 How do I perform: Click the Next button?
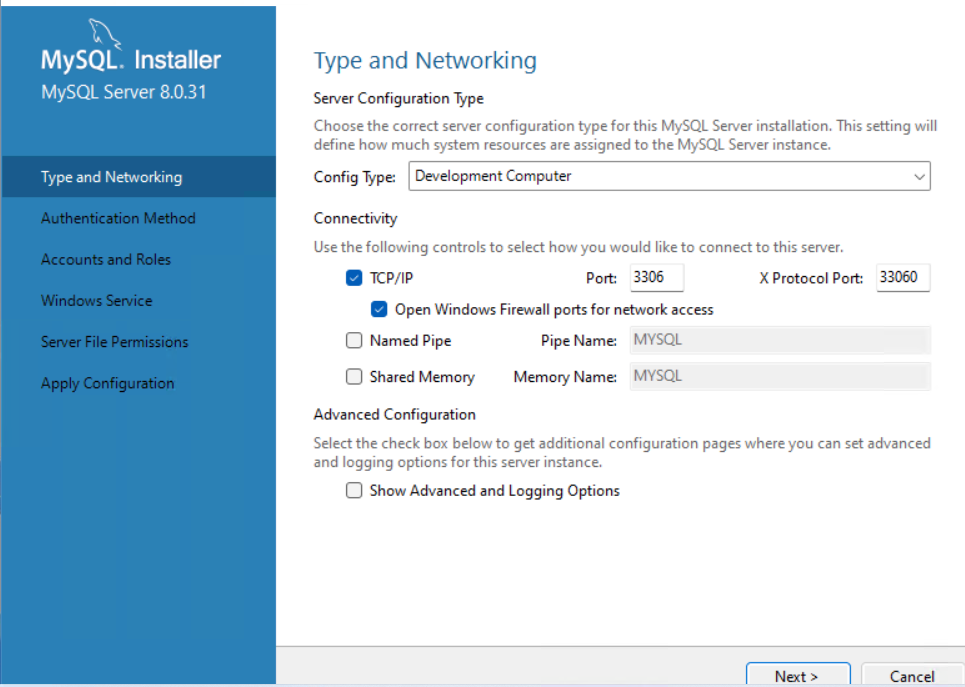797,676
